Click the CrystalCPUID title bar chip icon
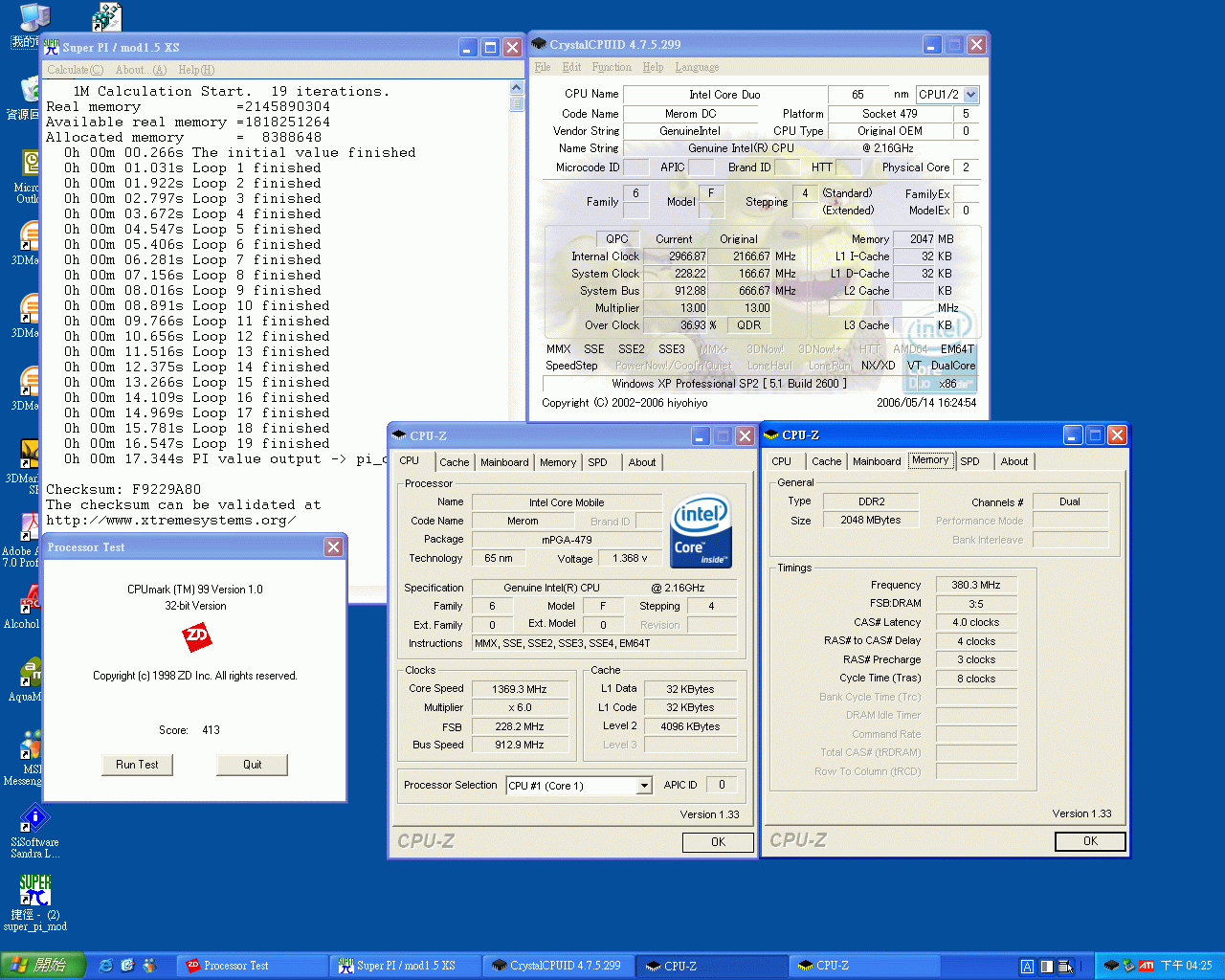The height and width of the screenshot is (980, 1225). (x=539, y=44)
